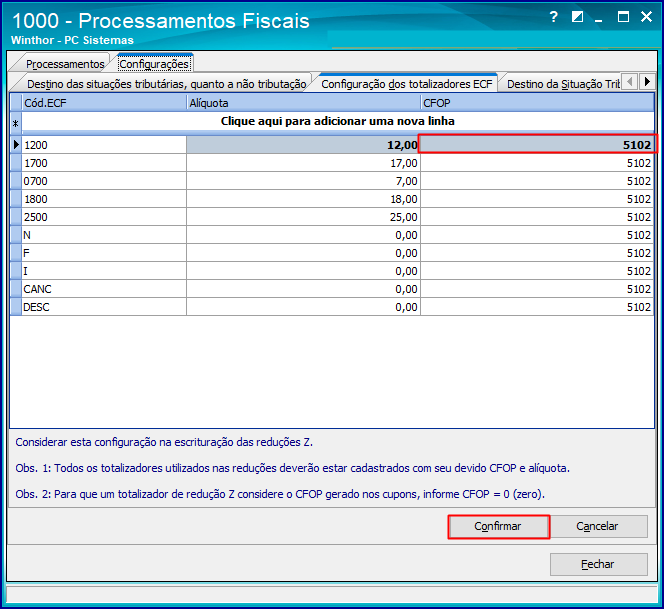
Task: Select CFOP cell of the F row
Action: [x=537, y=253]
